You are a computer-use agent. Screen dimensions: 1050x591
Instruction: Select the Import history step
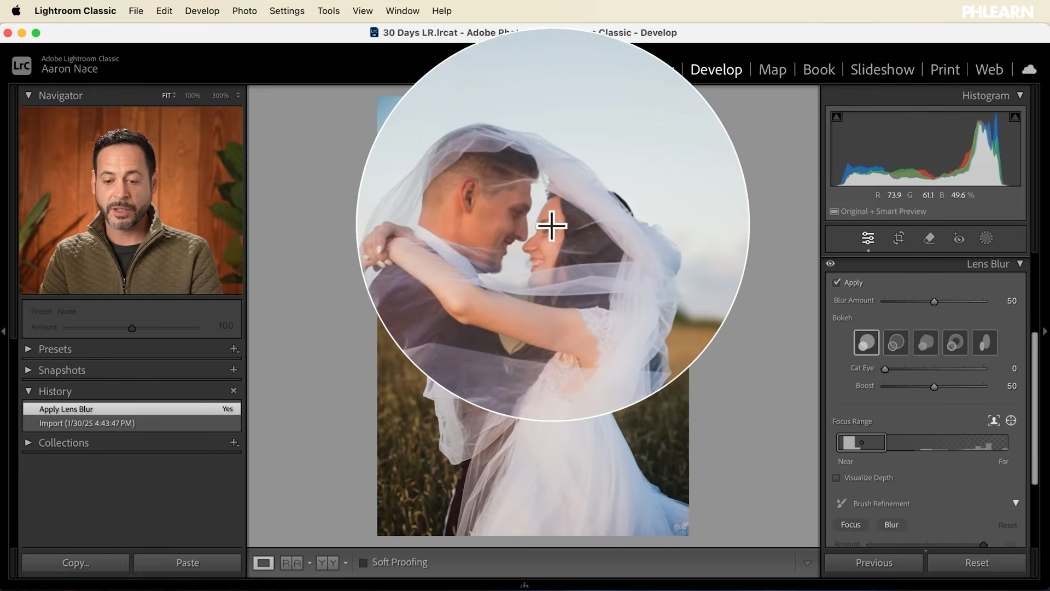tap(132, 423)
